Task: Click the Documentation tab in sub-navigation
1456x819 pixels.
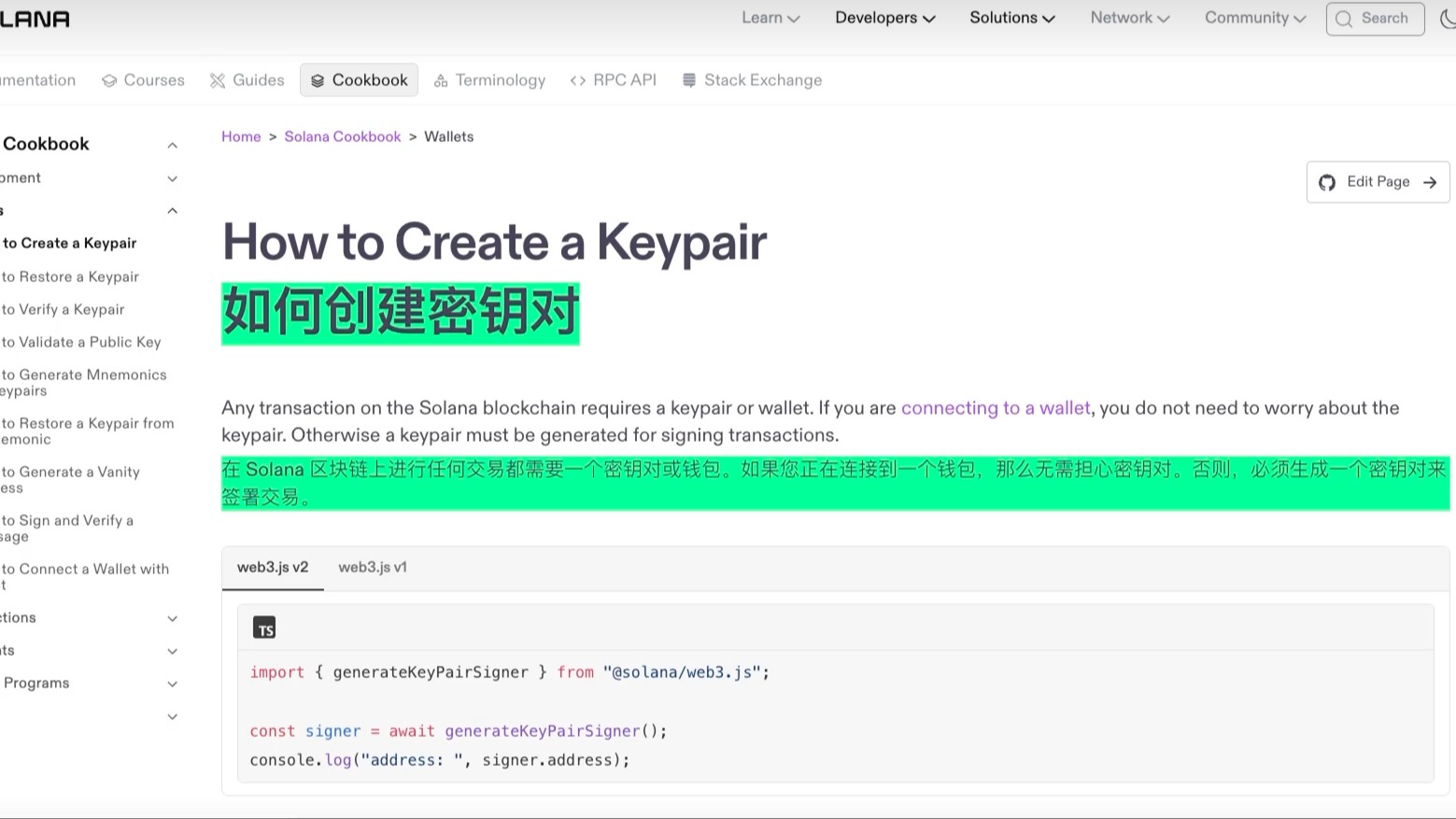Action: coord(38,80)
